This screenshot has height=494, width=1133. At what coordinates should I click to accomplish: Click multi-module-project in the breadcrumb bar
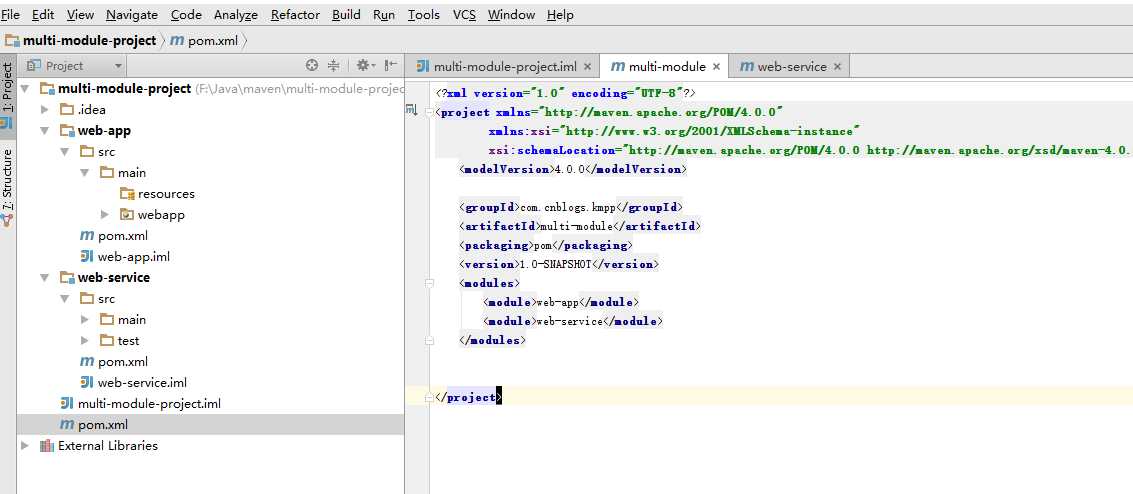click(90, 40)
